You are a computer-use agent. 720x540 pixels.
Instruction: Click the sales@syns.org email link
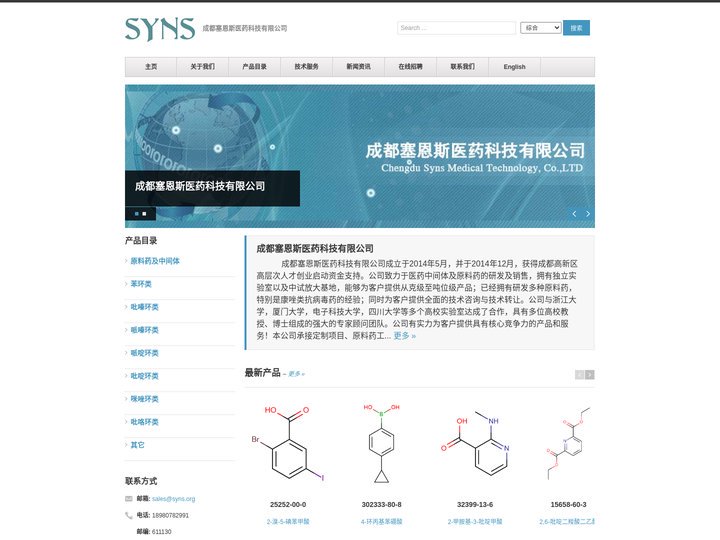(174, 499)
